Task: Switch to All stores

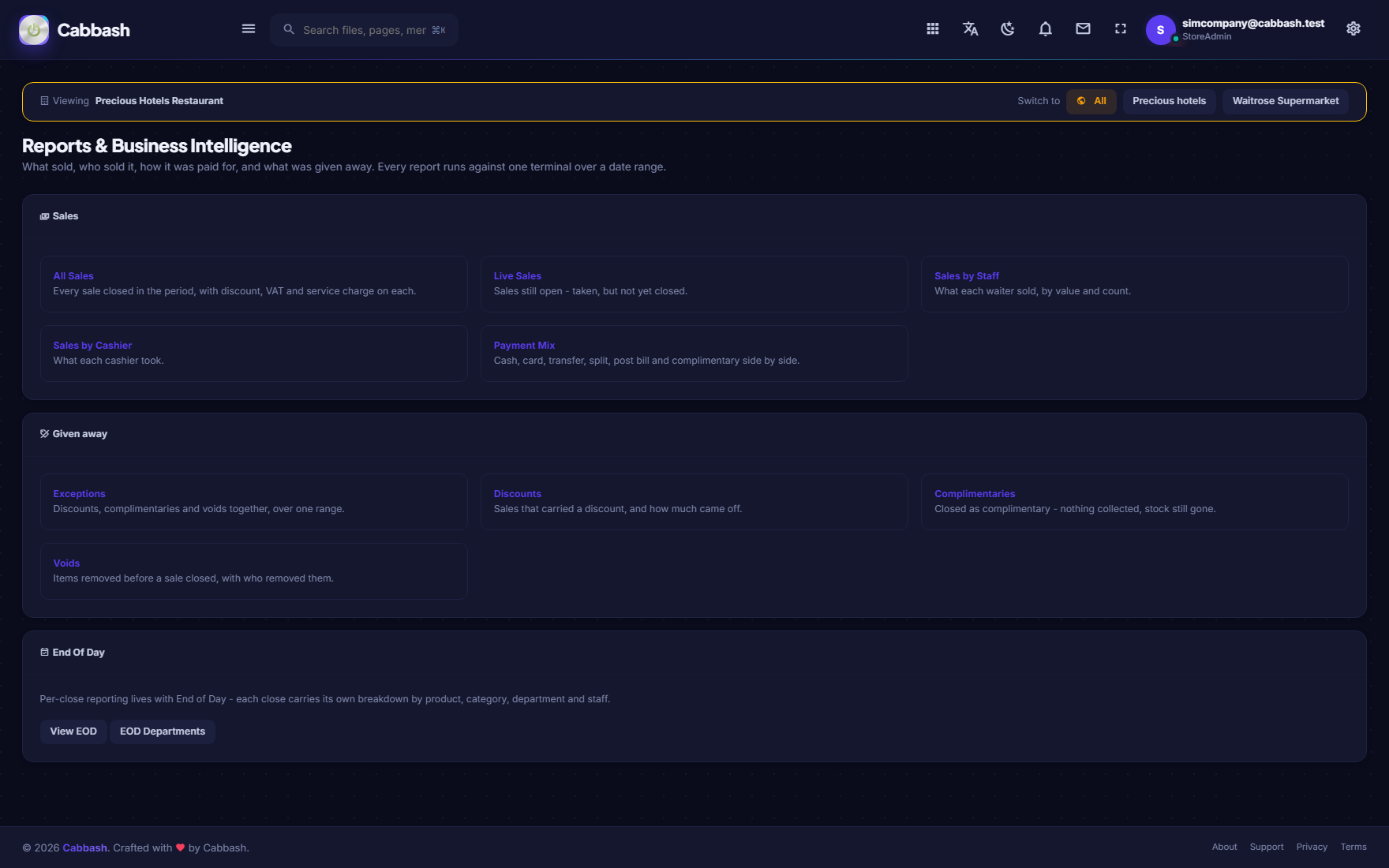Action: tap(1091, 101)
